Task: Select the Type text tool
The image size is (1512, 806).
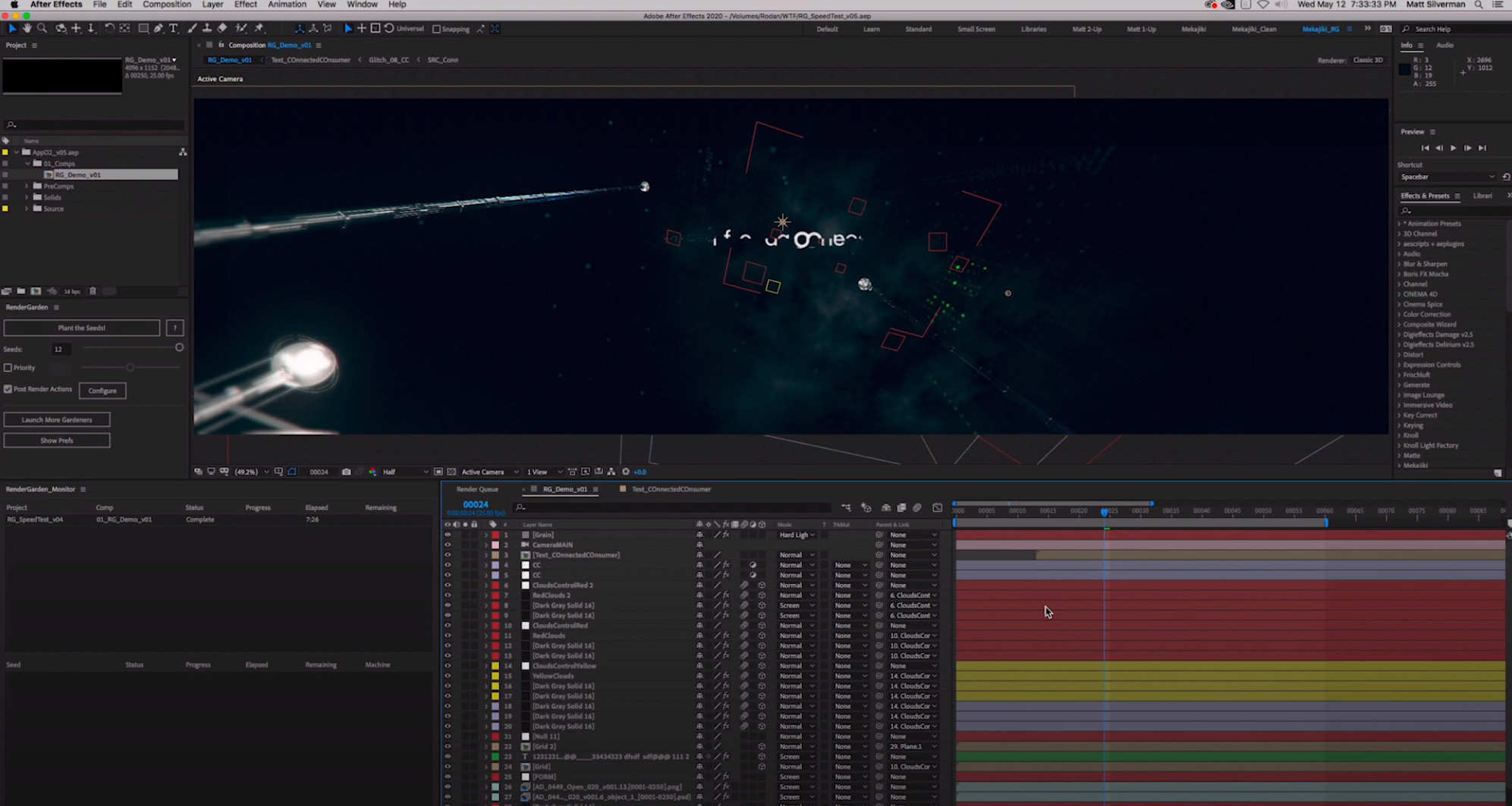Action: point(174,28)
